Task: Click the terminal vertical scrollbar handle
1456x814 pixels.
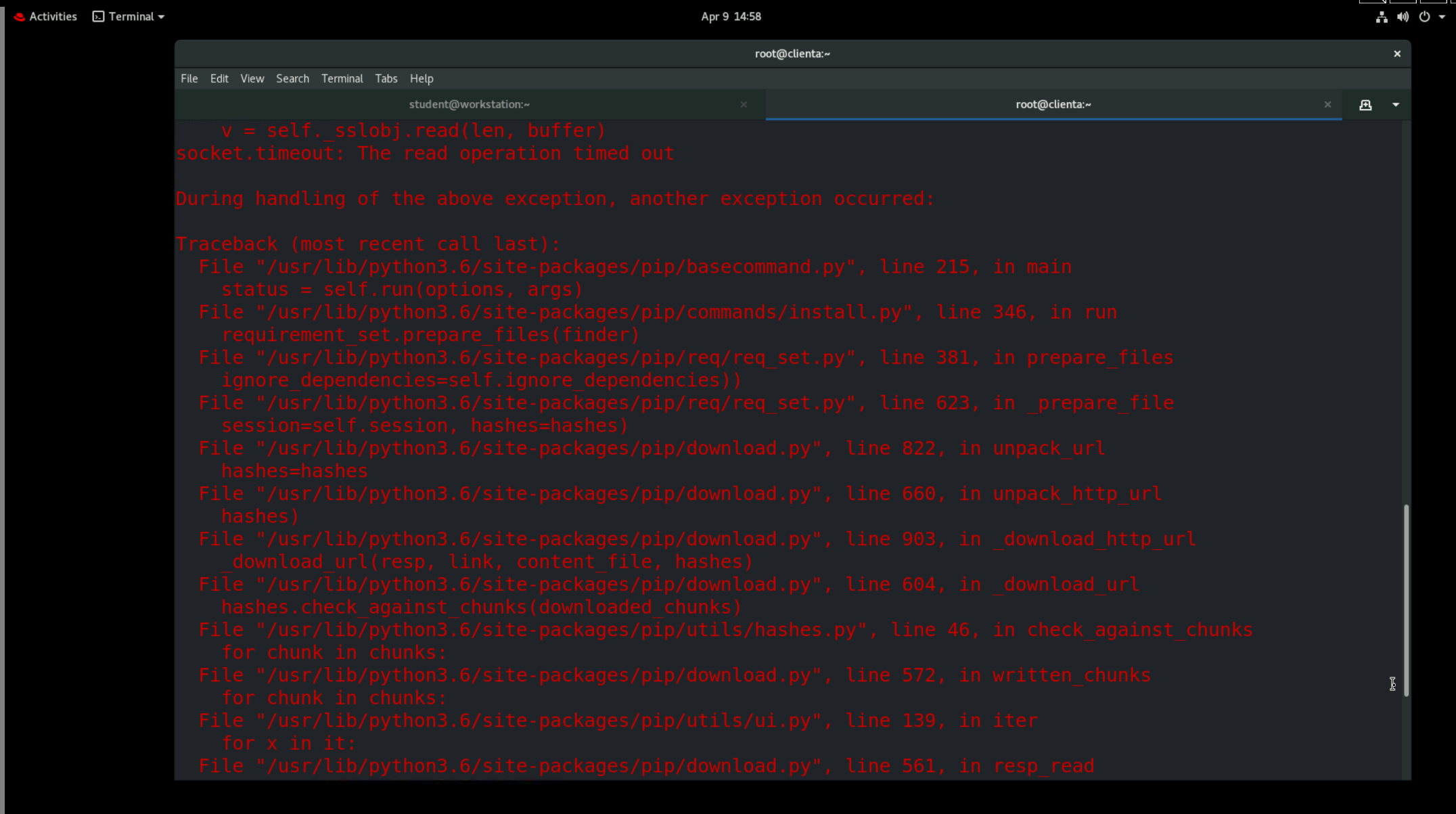Action: pyautogui.click(x=1406, y=600)
